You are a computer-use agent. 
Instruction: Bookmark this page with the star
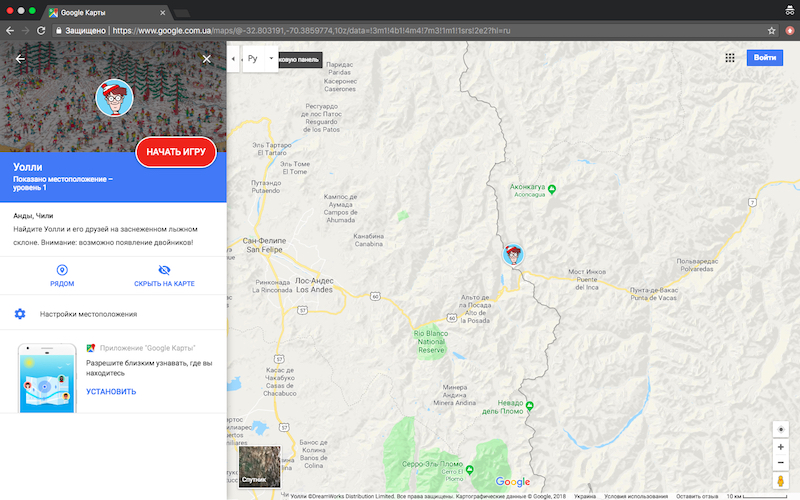[x=771, y=31]
